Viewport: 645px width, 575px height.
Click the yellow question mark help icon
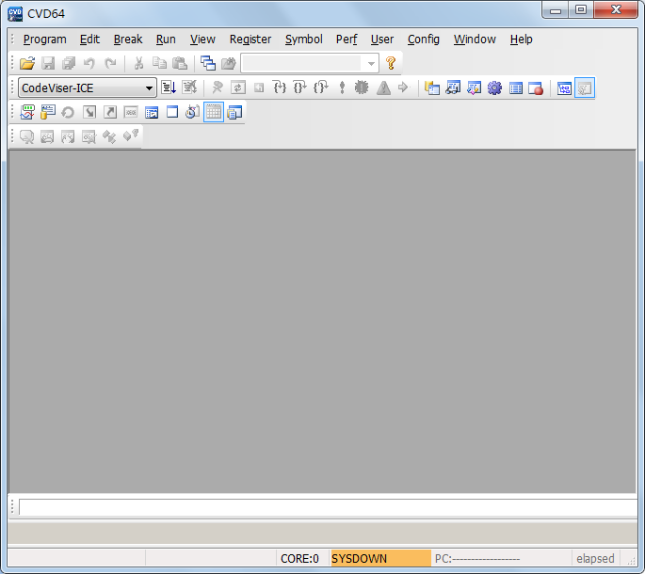click(x=391, y=63)
